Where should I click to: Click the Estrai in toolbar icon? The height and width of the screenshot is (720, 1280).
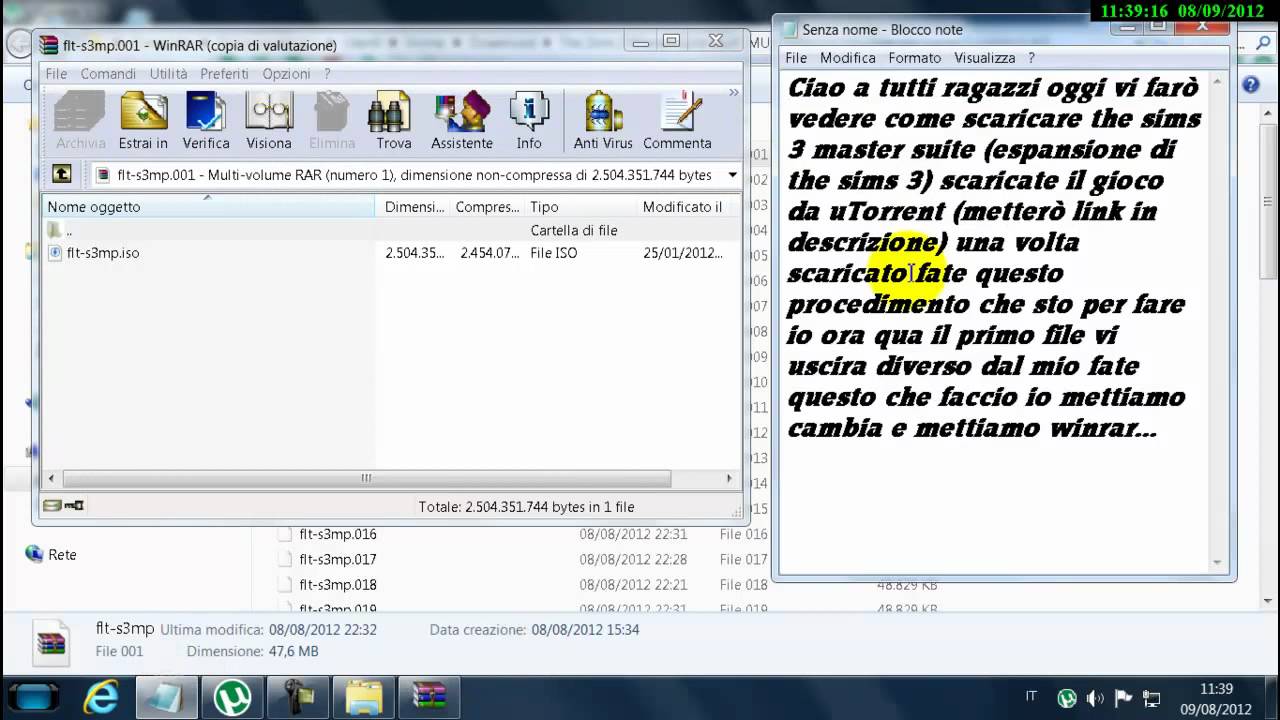[x=144, y=120]
